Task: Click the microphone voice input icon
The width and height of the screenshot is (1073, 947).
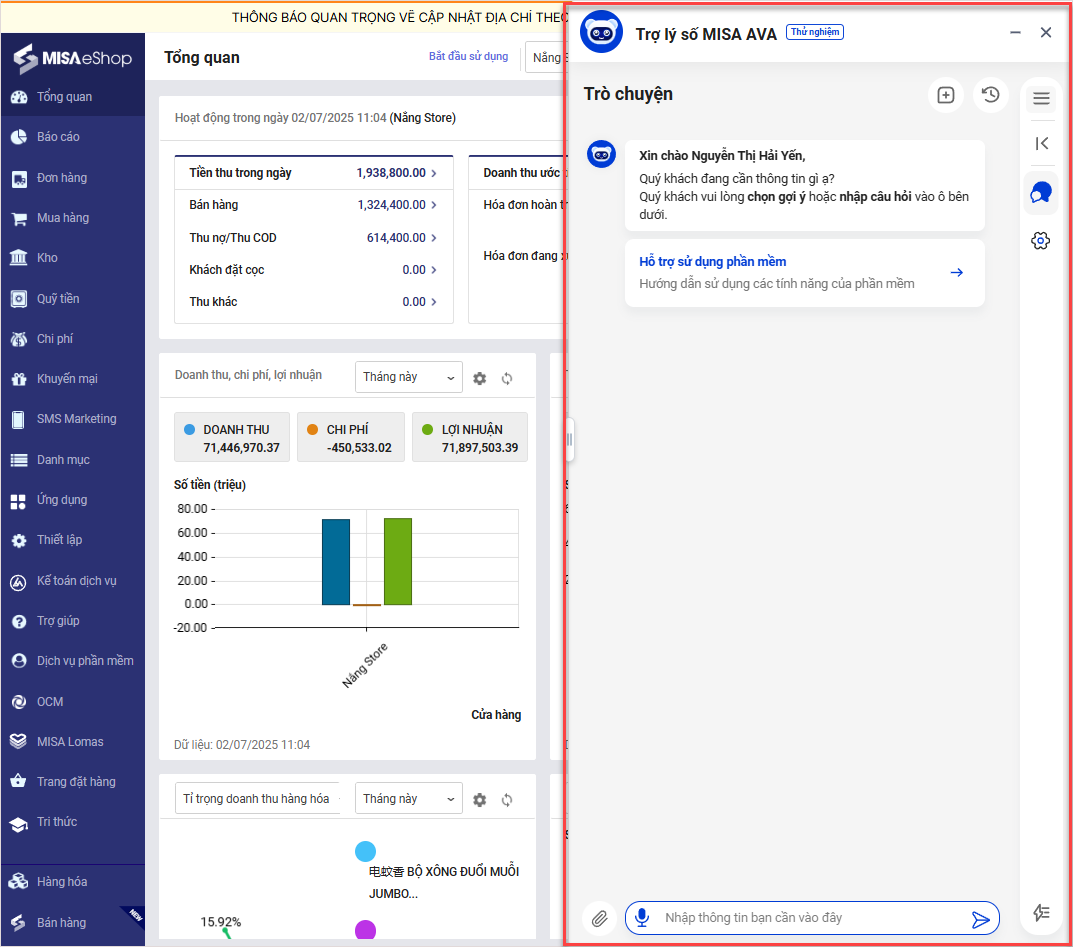Action: [642, 918]
